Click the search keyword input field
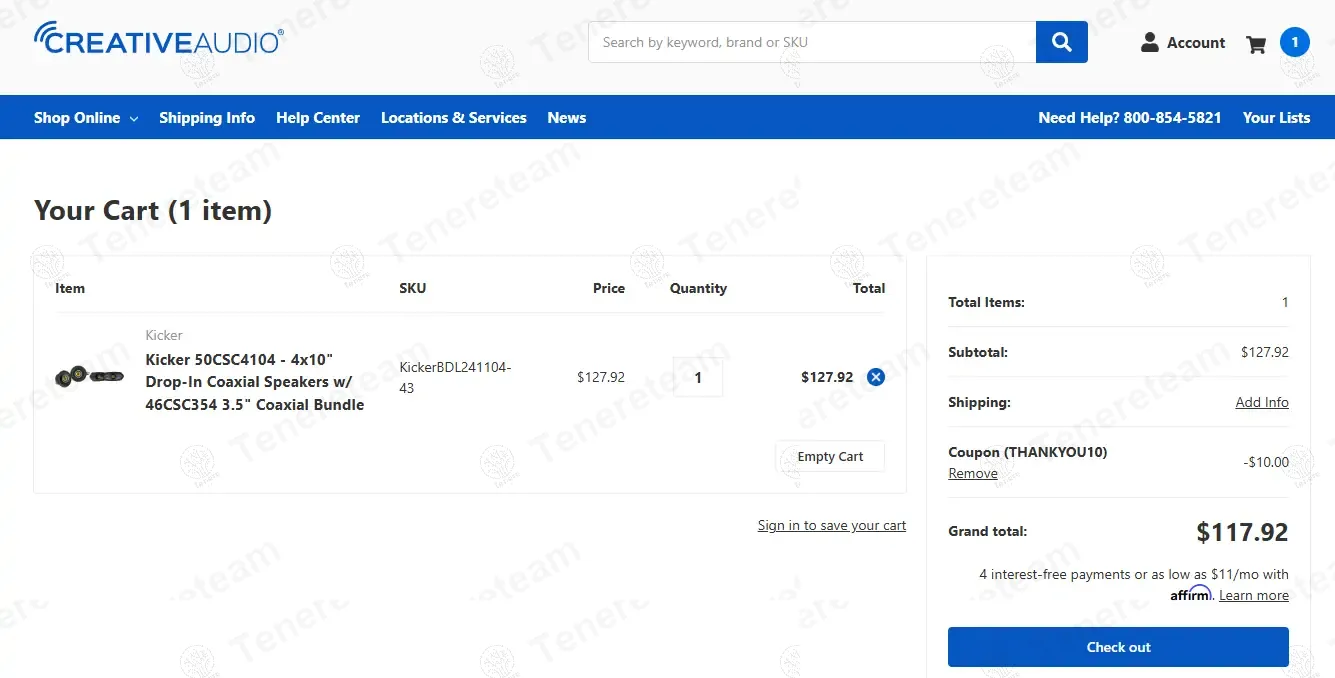The image size is (1335, 678). [812, 43]
